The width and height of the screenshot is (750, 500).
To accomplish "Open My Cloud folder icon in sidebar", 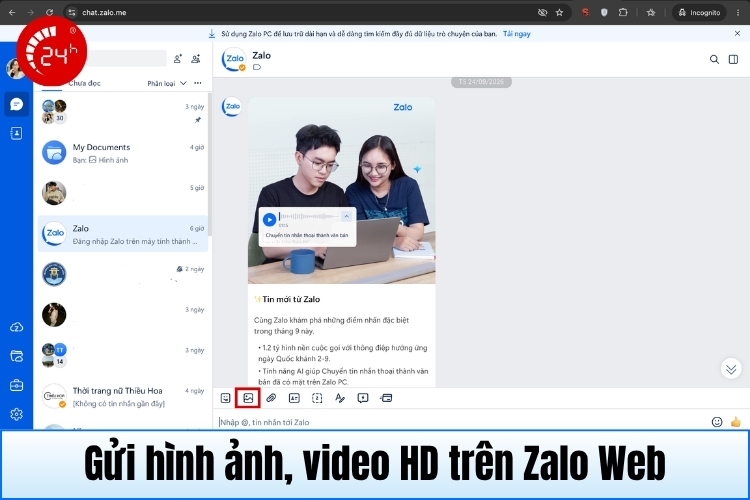I will click(16, 356).
